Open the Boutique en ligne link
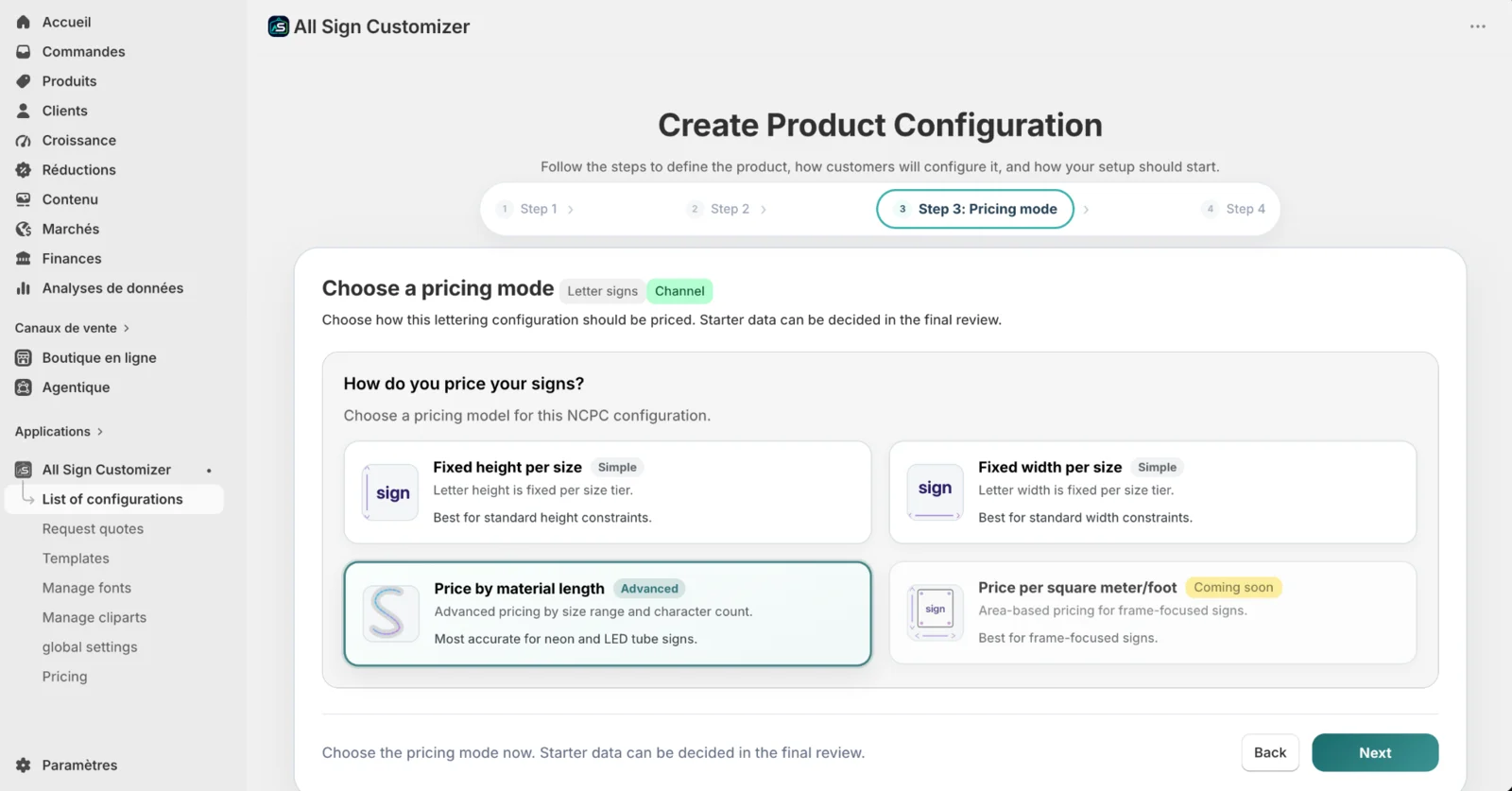Image resolution: width=1512 pixels, height=791 pixels. (99, 357)
